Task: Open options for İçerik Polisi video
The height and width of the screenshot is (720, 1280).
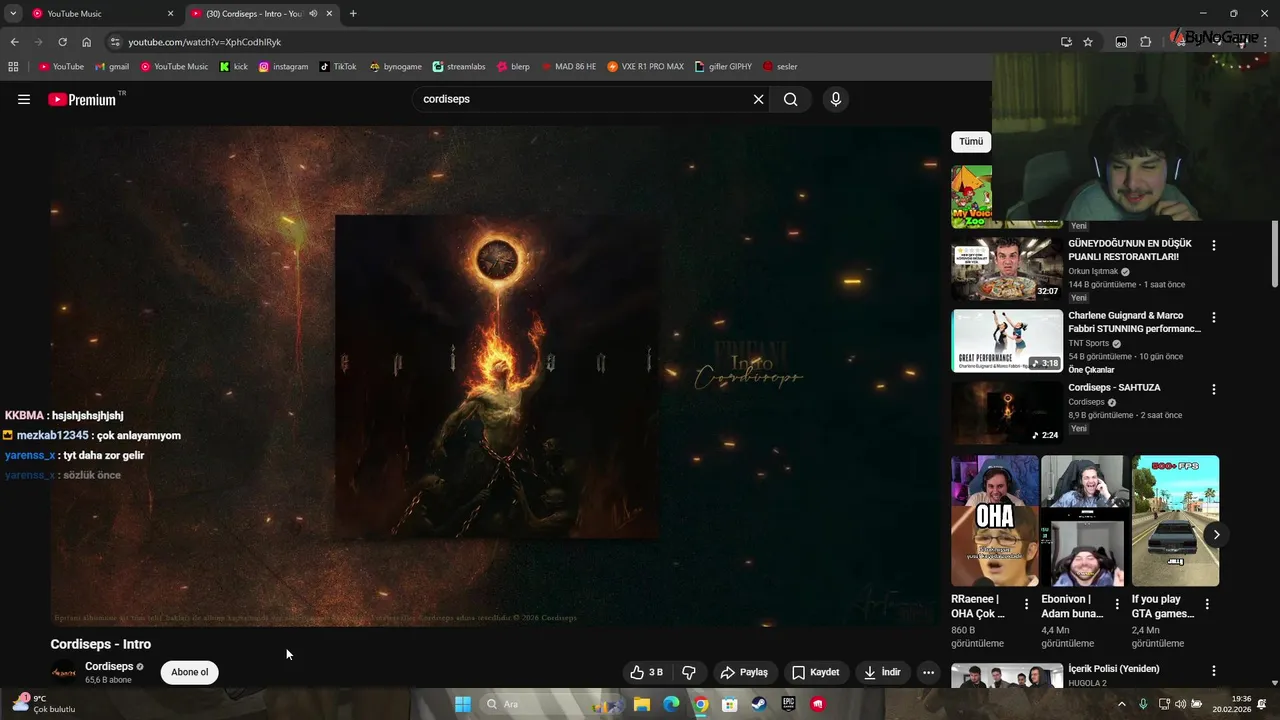Action: pos(1214,671)
